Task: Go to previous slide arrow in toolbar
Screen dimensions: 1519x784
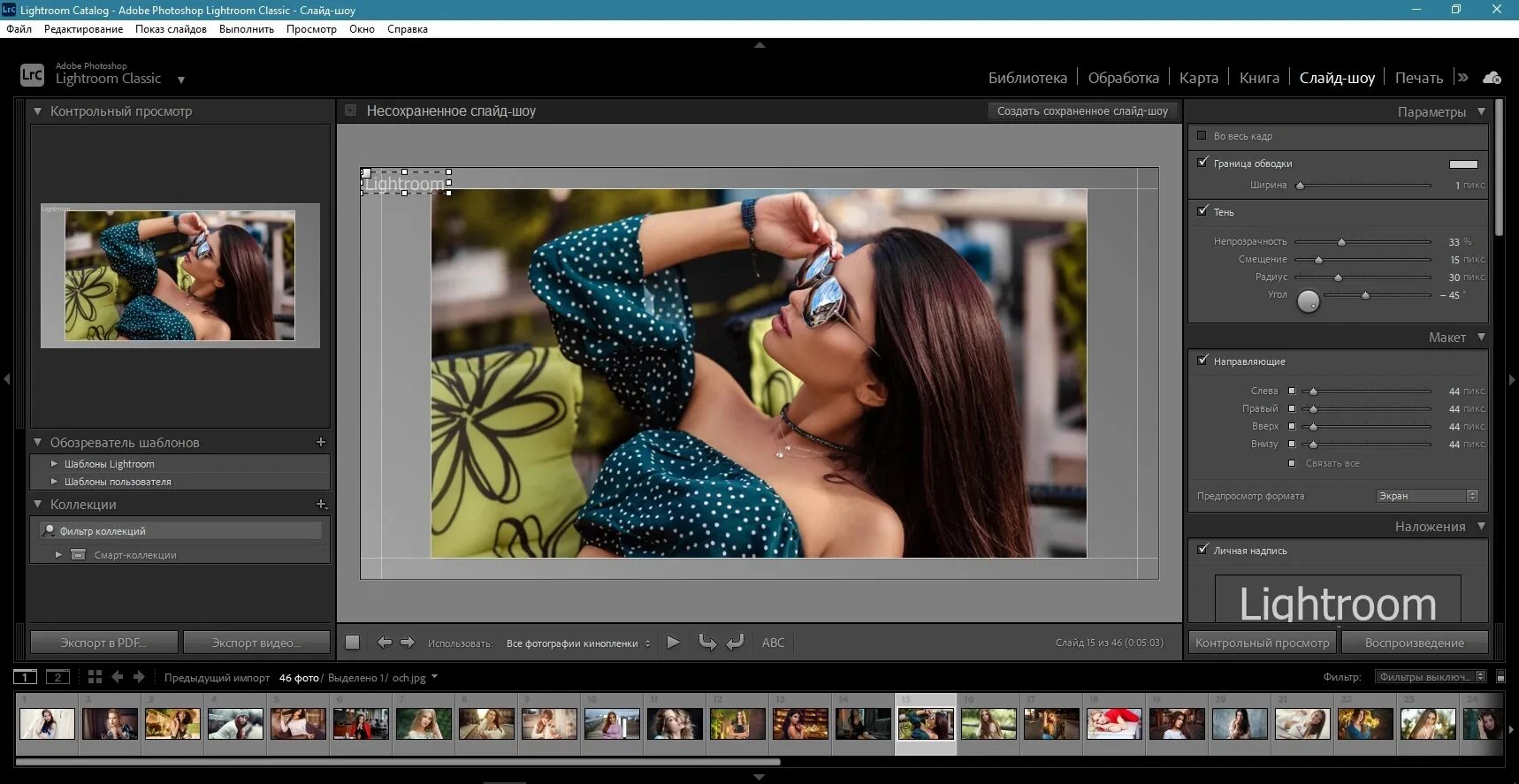Action: (384, 643)
